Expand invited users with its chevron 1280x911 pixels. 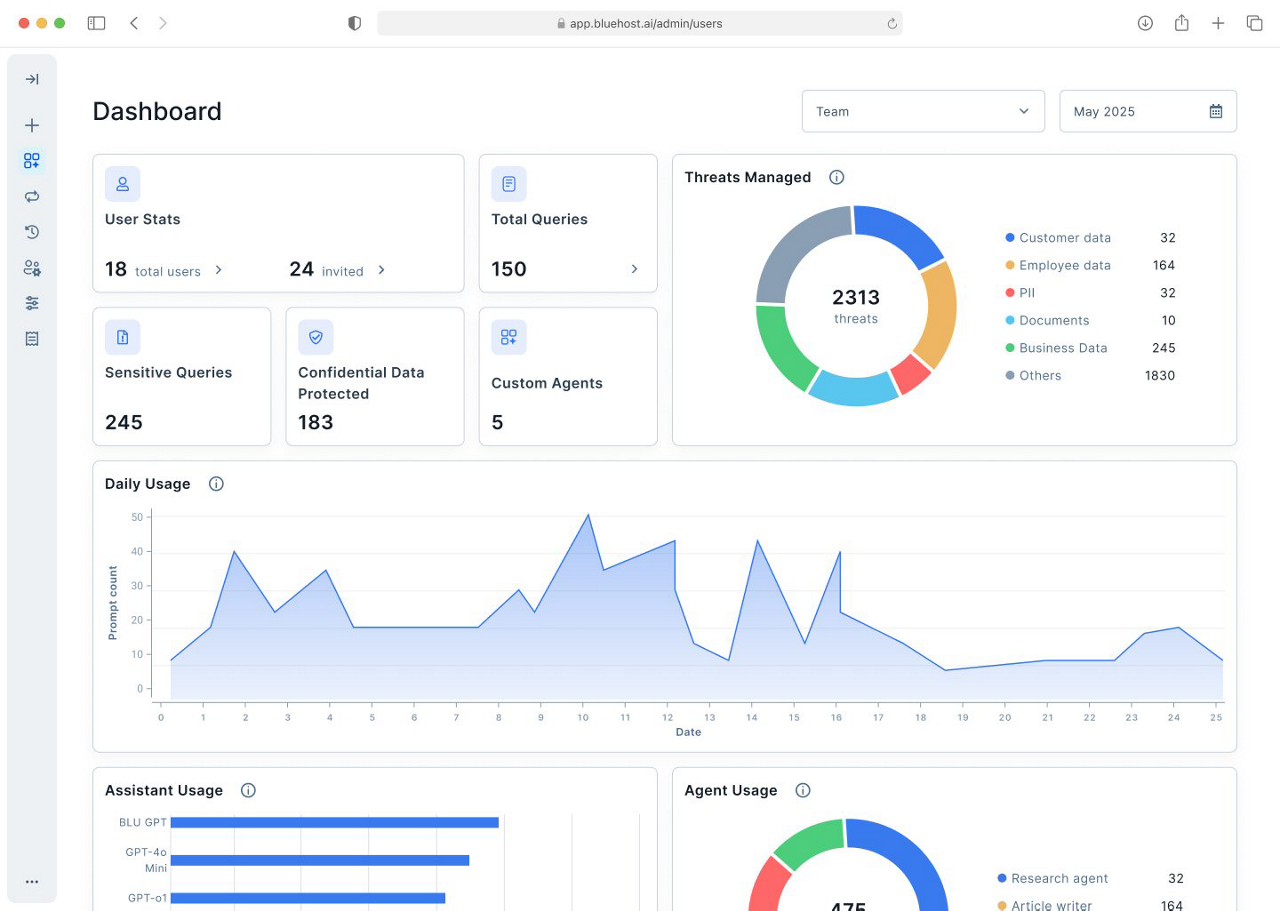381,270
